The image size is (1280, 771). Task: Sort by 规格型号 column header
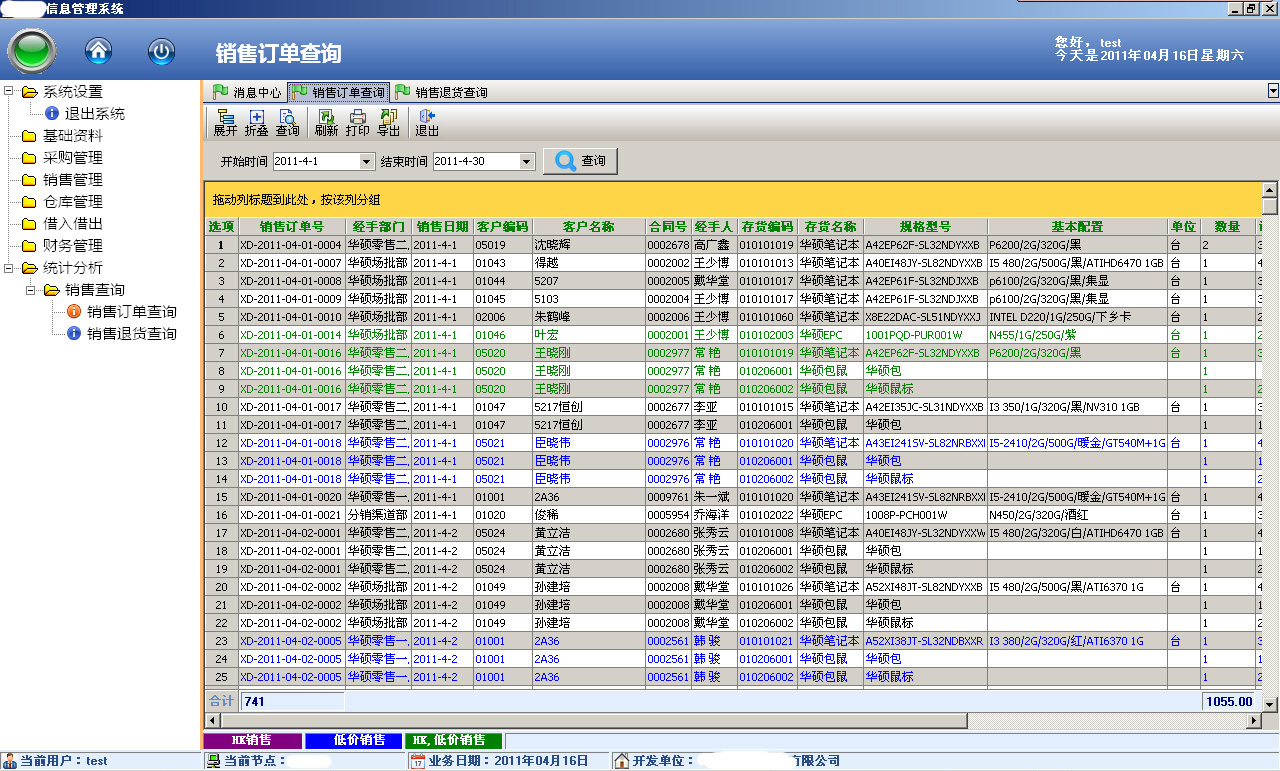925,227
